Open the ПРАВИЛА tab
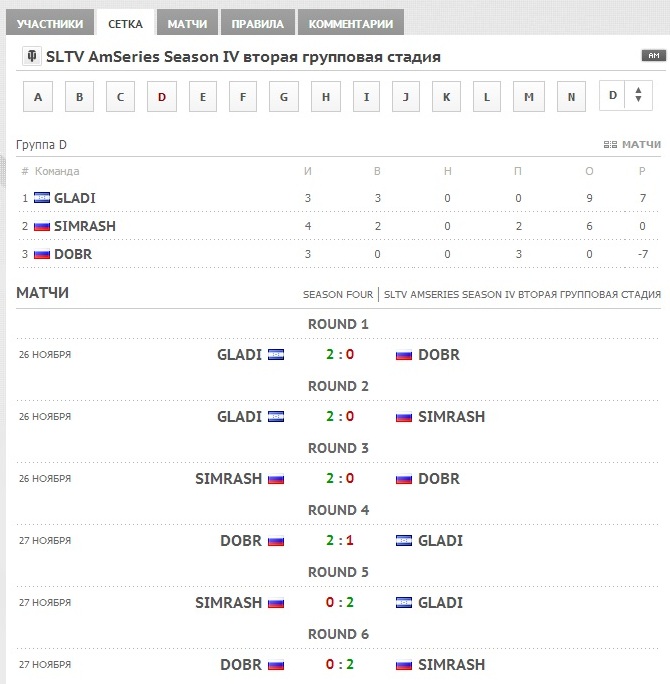The width and height of the screenshot is (670, 684). pos(257,23)
